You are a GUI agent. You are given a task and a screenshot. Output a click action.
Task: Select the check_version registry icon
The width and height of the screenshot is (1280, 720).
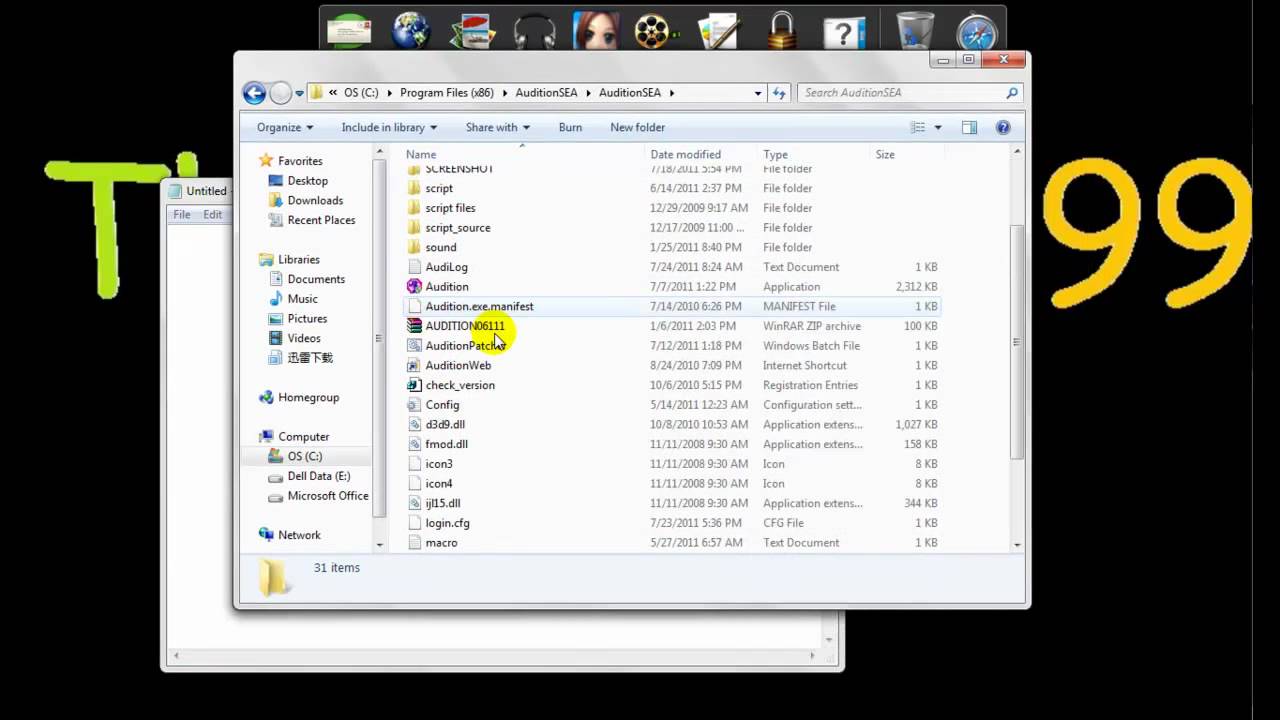pos(414,385)
